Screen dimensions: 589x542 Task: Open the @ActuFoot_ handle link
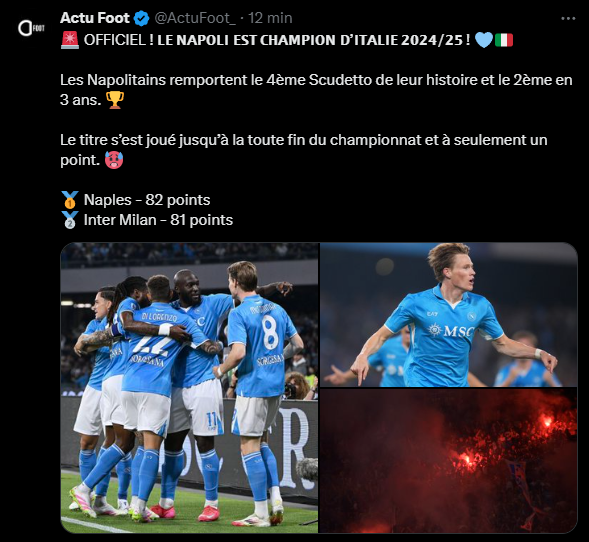[195, 18]
